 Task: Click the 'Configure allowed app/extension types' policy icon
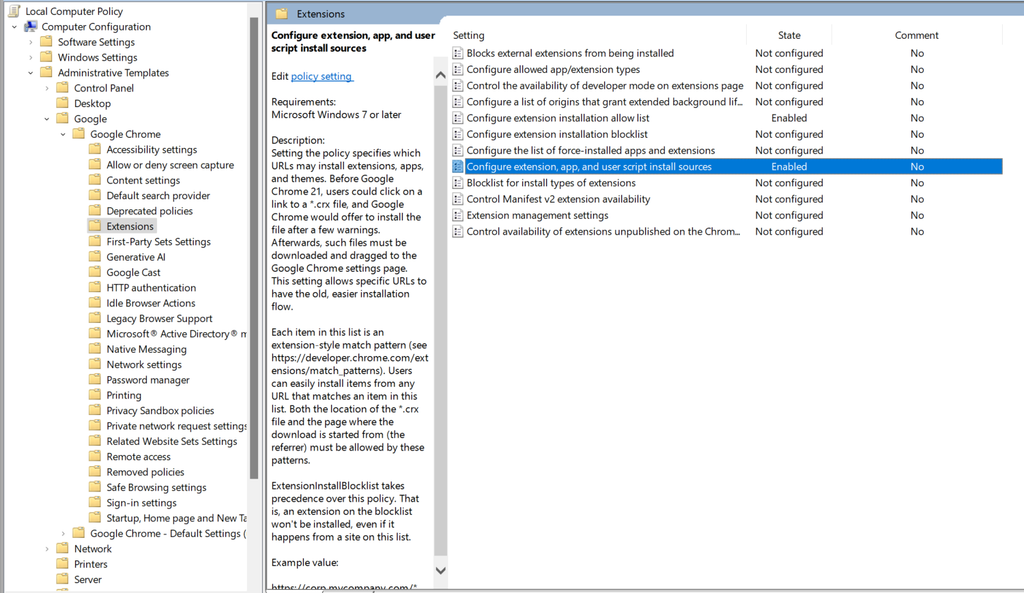458,69
